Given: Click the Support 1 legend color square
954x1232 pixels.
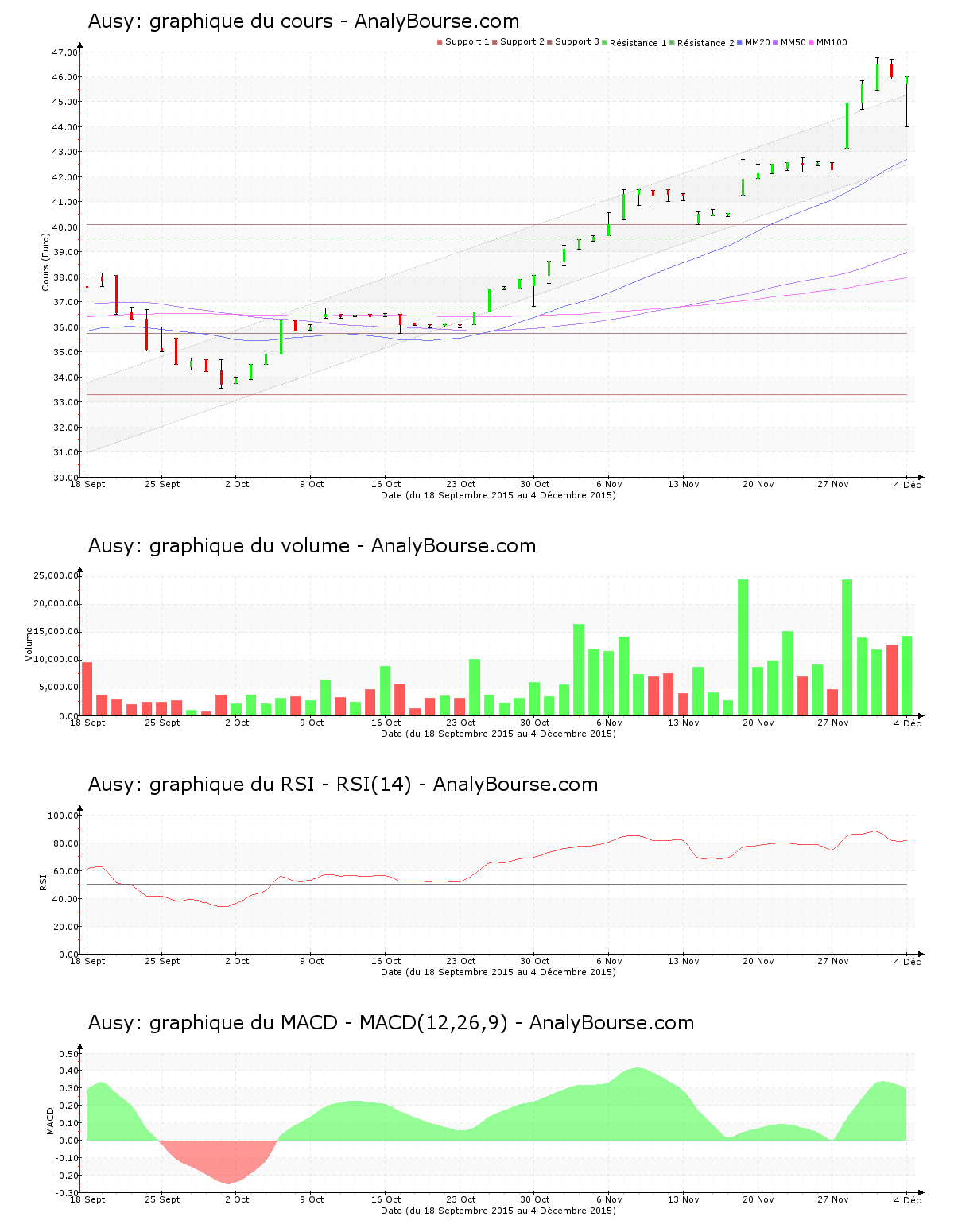Looking at the screenshot, I should tap(440, 42).
